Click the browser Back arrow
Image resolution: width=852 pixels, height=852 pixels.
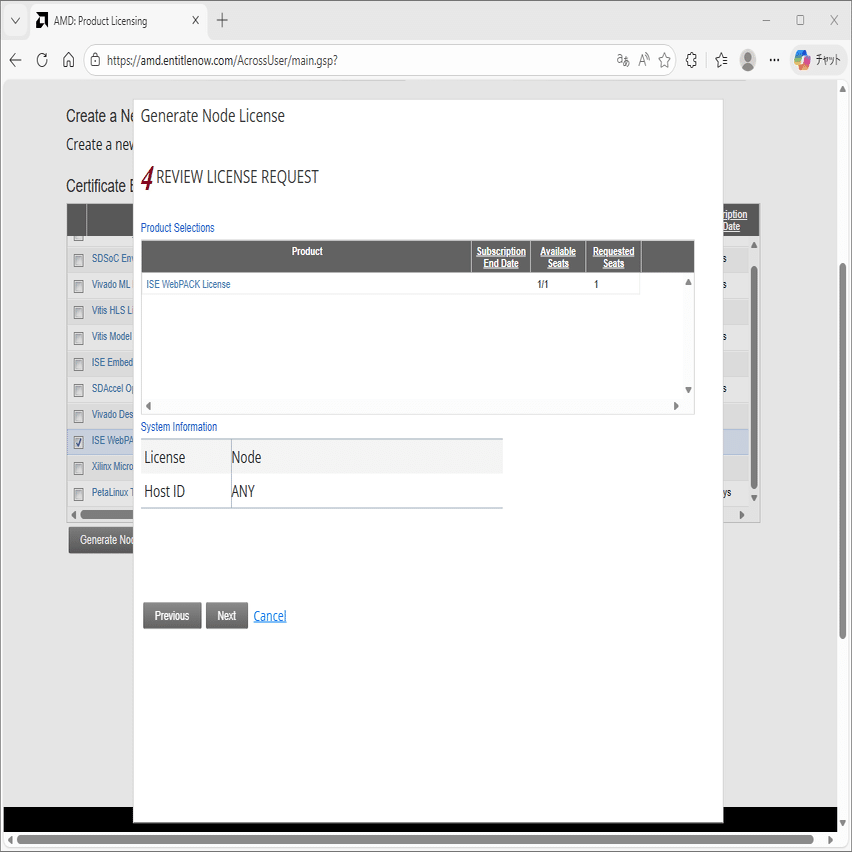point(15,60)
